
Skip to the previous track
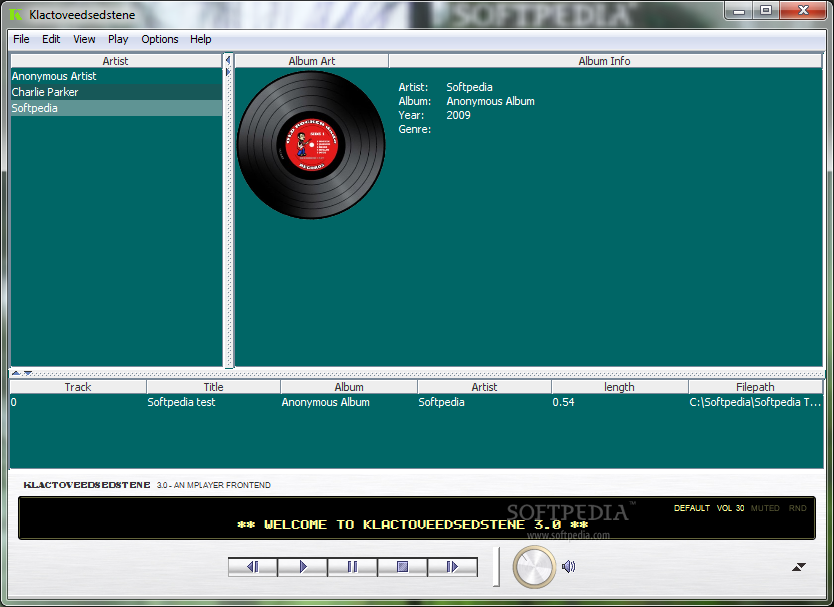click(253, 567)
